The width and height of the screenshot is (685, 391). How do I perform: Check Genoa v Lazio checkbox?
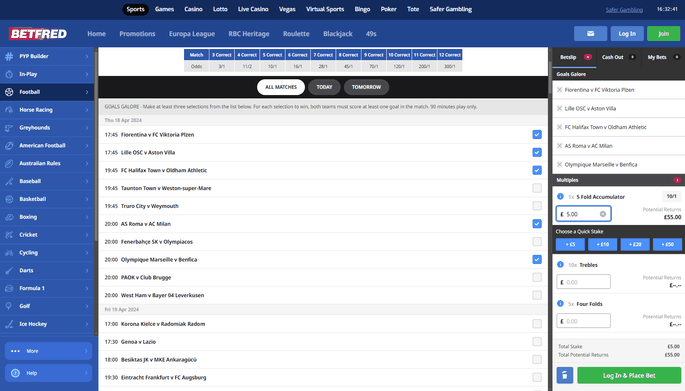point(537,342)
